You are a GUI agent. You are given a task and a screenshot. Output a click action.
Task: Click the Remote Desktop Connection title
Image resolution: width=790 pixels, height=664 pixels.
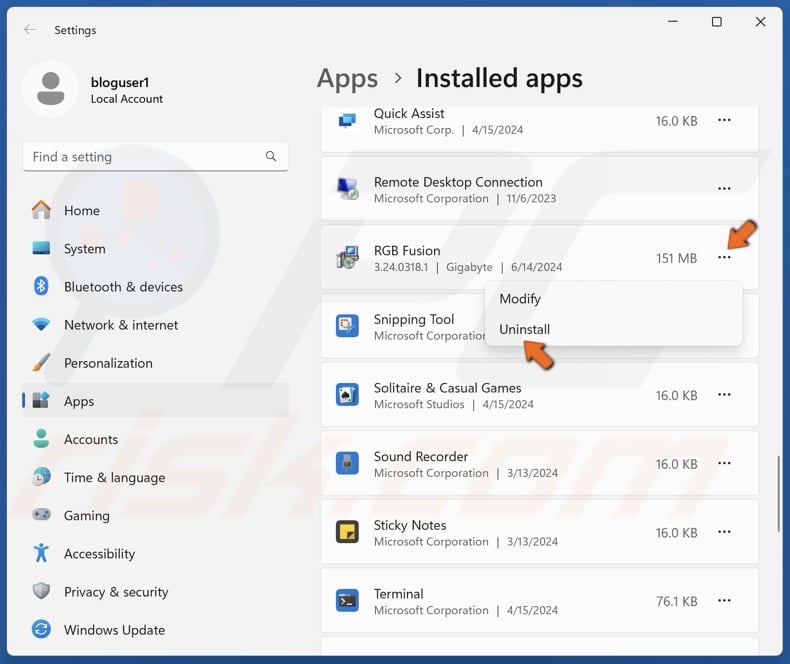tap(458, 182)
